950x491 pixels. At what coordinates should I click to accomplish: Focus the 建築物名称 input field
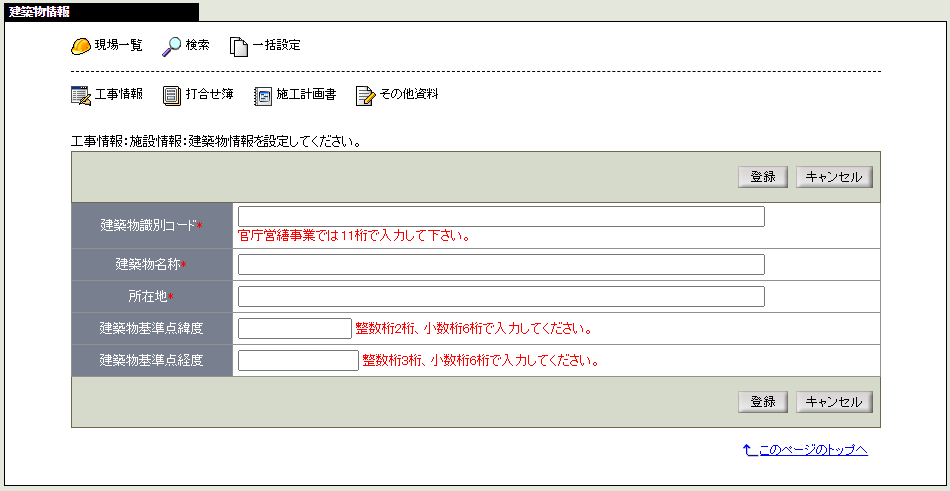pos(501,264)
